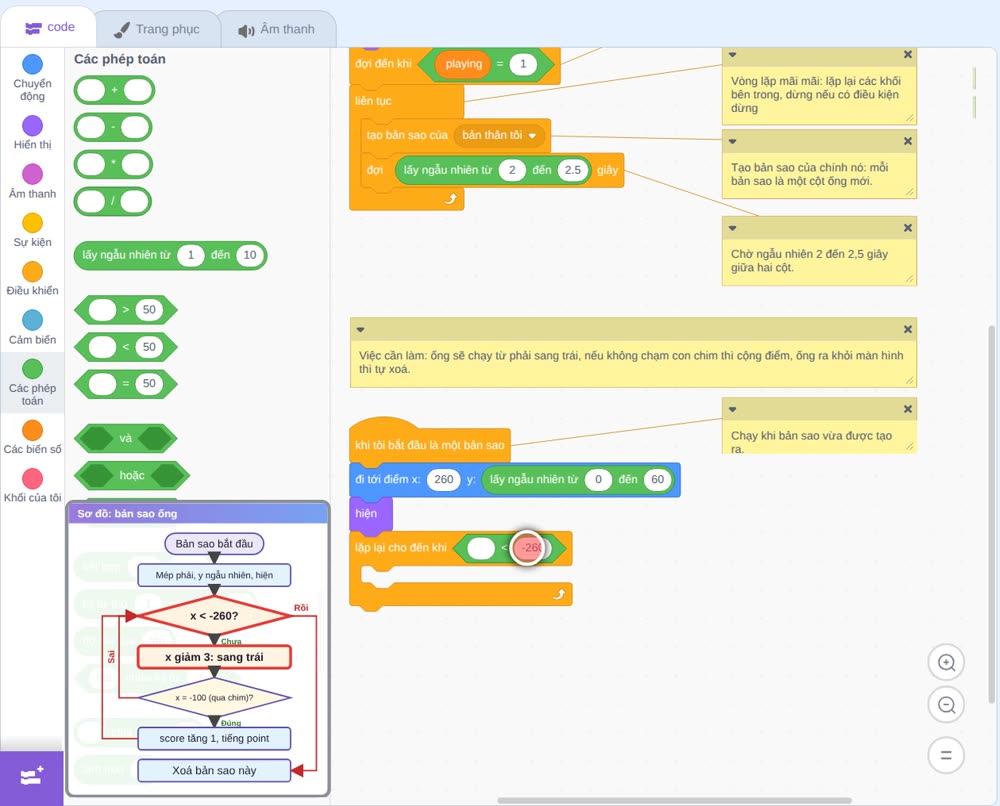
Task: Select the Sự kiện category circle
Action: (33, 223)
